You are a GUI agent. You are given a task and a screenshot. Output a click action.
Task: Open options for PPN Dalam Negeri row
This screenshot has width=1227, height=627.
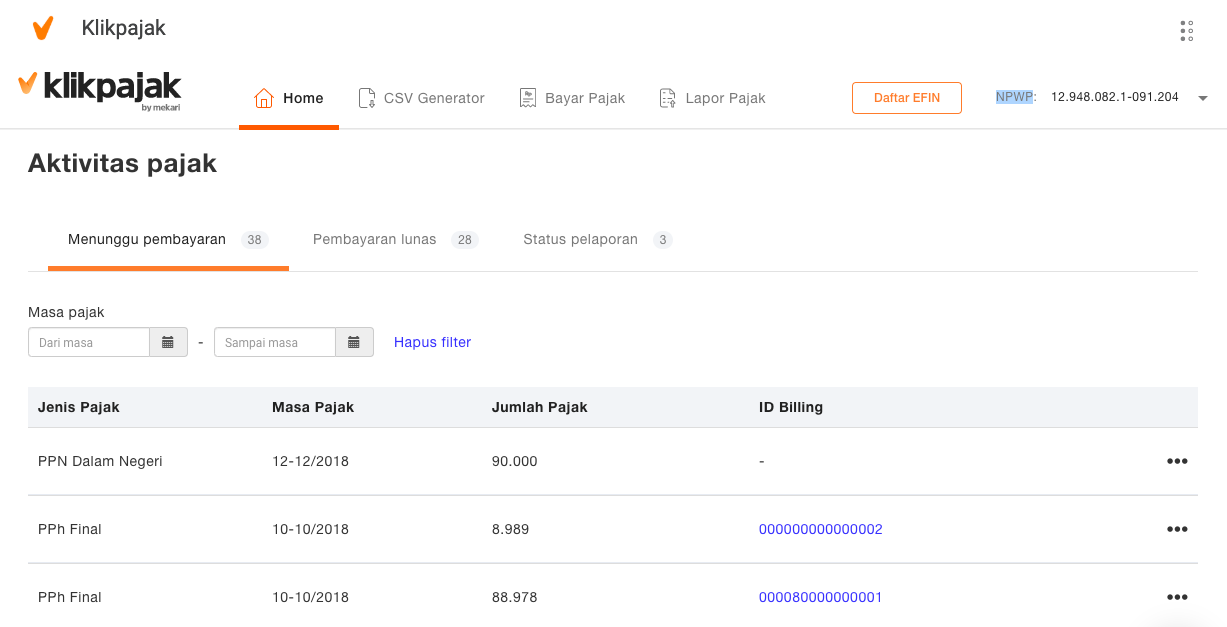(x=1176, y=461)
